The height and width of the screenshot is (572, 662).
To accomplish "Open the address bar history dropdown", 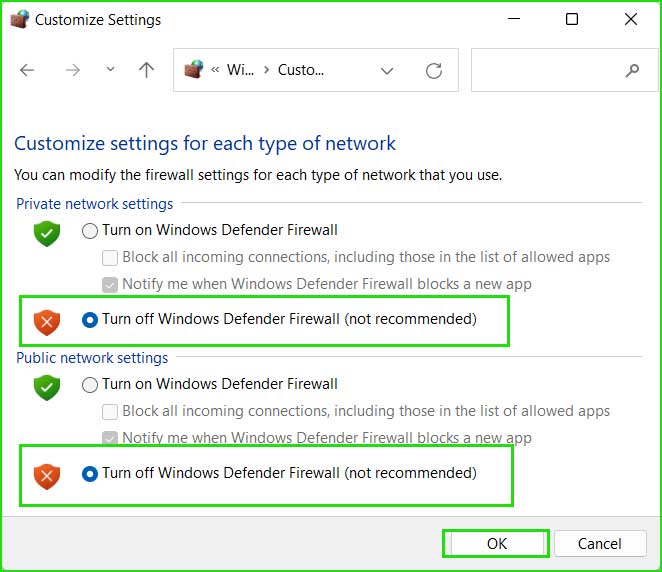I will coord(387,71).
